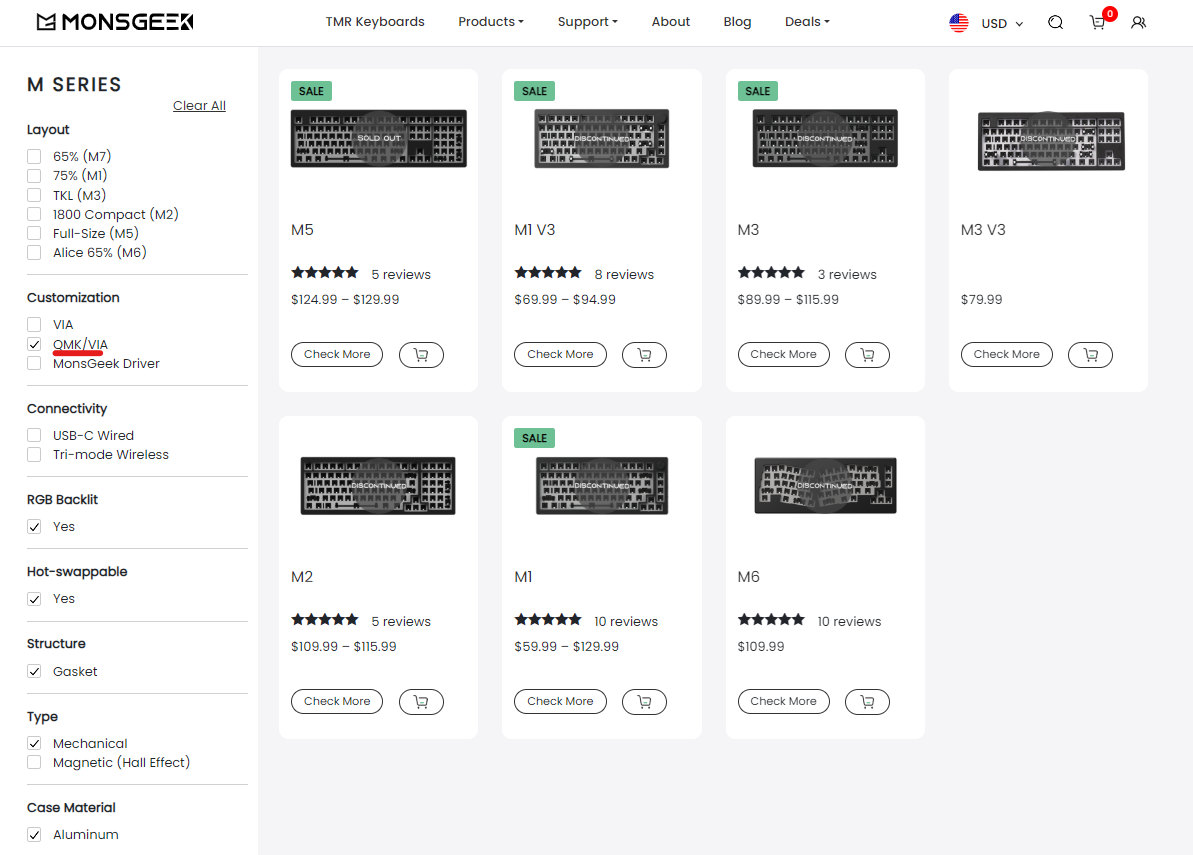Screen dimensions: 1193x855
Task: Open the USD currency selector
Action: [986, 23]
